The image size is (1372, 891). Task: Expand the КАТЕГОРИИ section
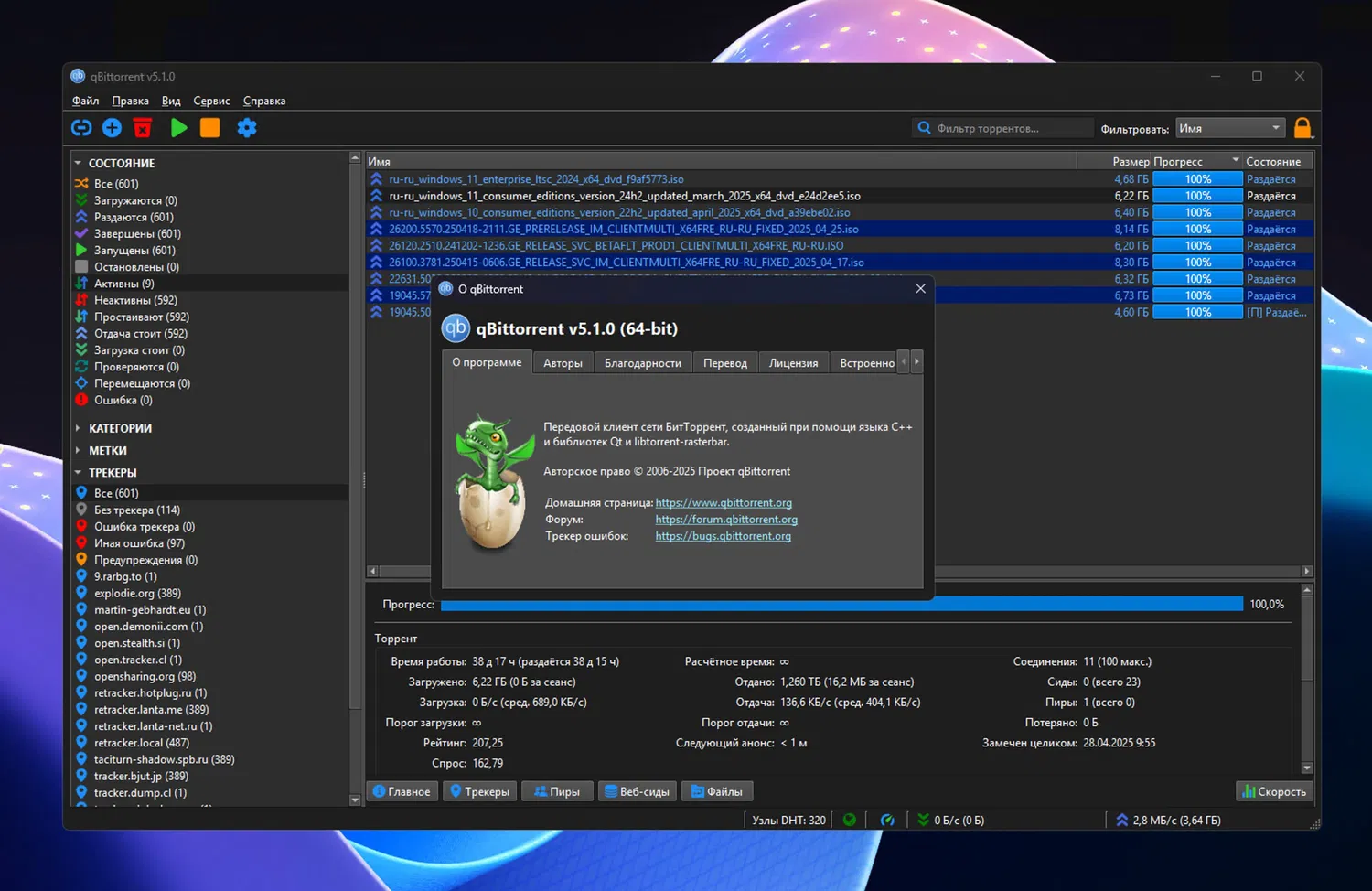(78, 428)
